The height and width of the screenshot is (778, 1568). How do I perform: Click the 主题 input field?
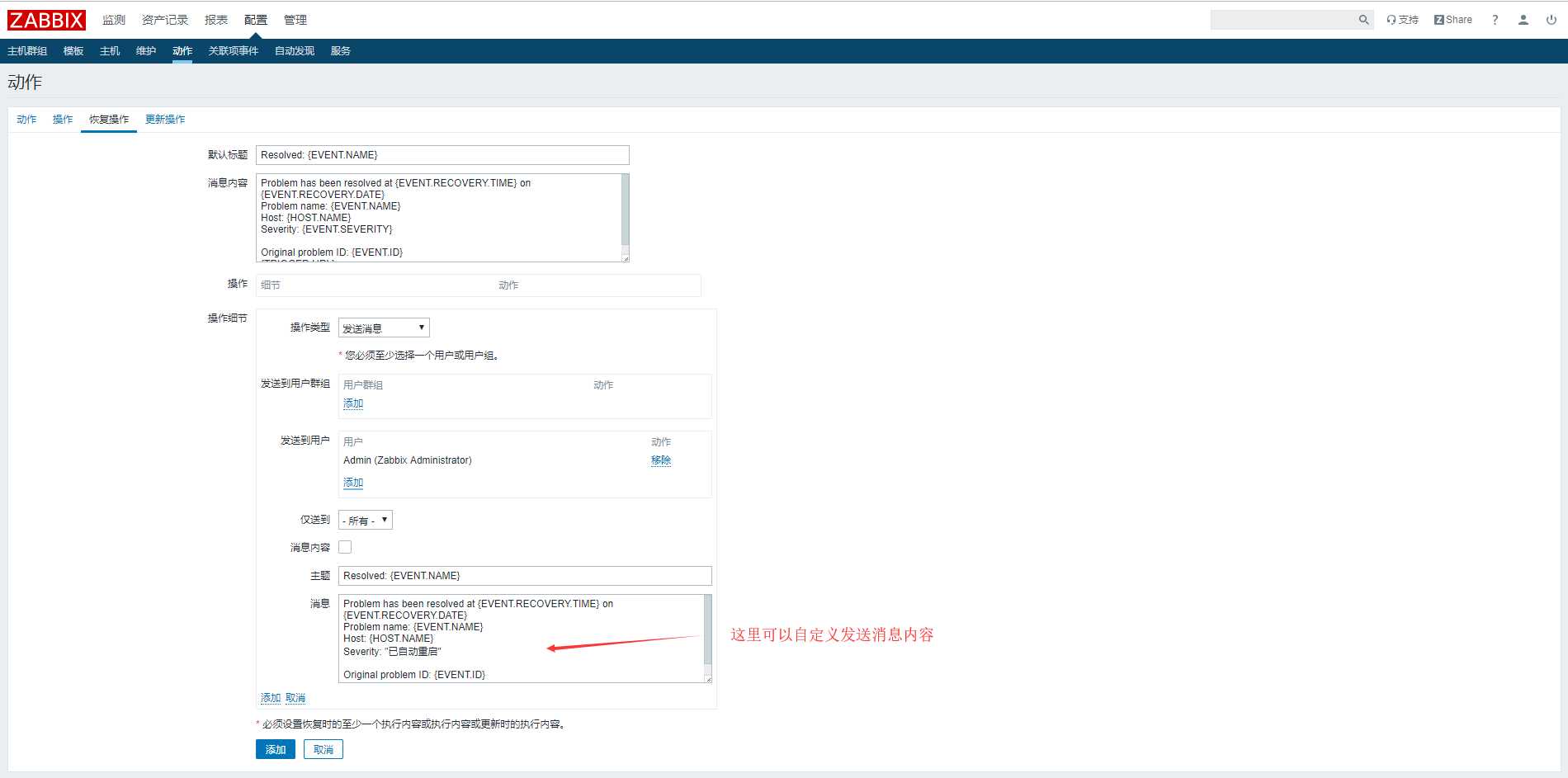[525, 576]
